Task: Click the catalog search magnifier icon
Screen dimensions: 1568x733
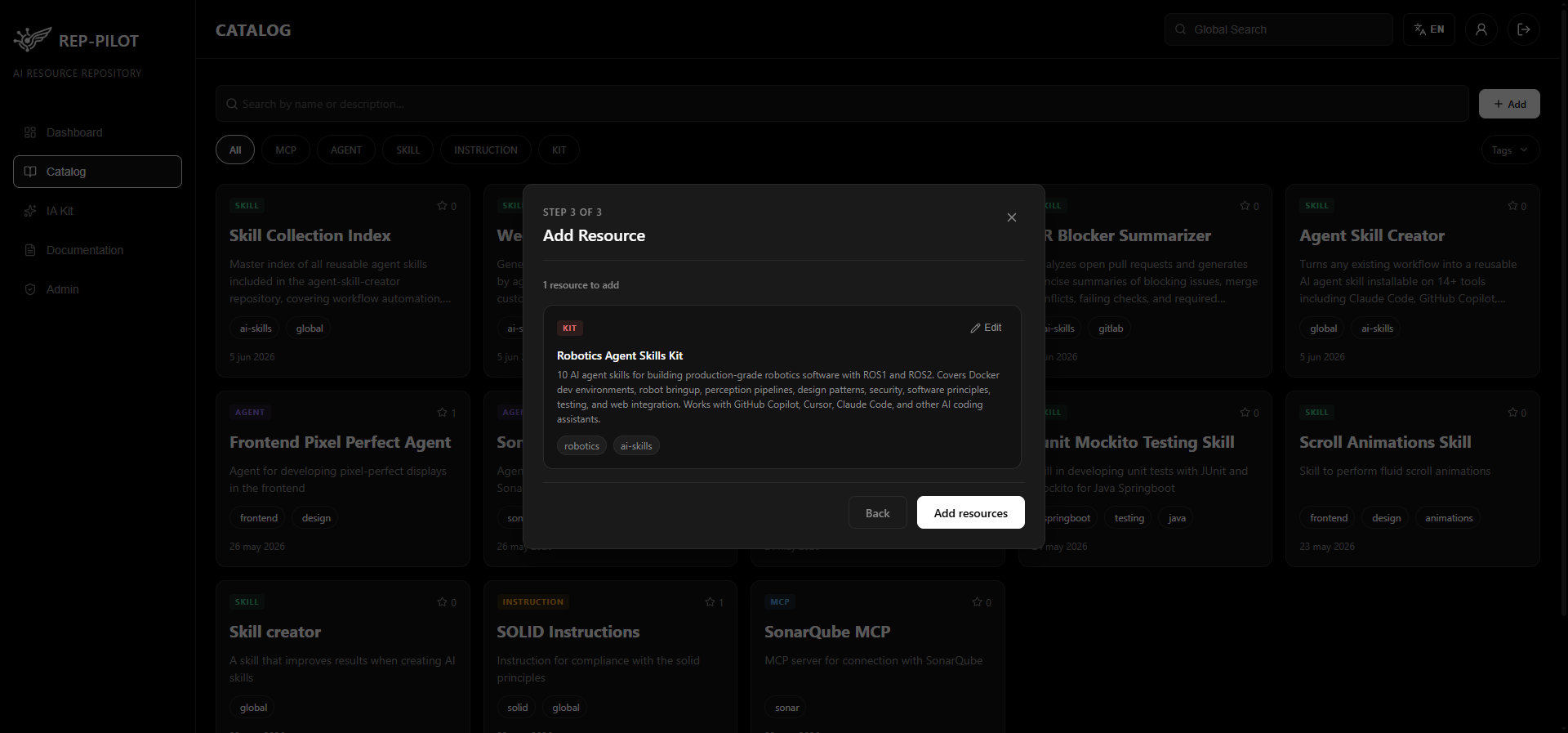Action: tap(232, 104)
